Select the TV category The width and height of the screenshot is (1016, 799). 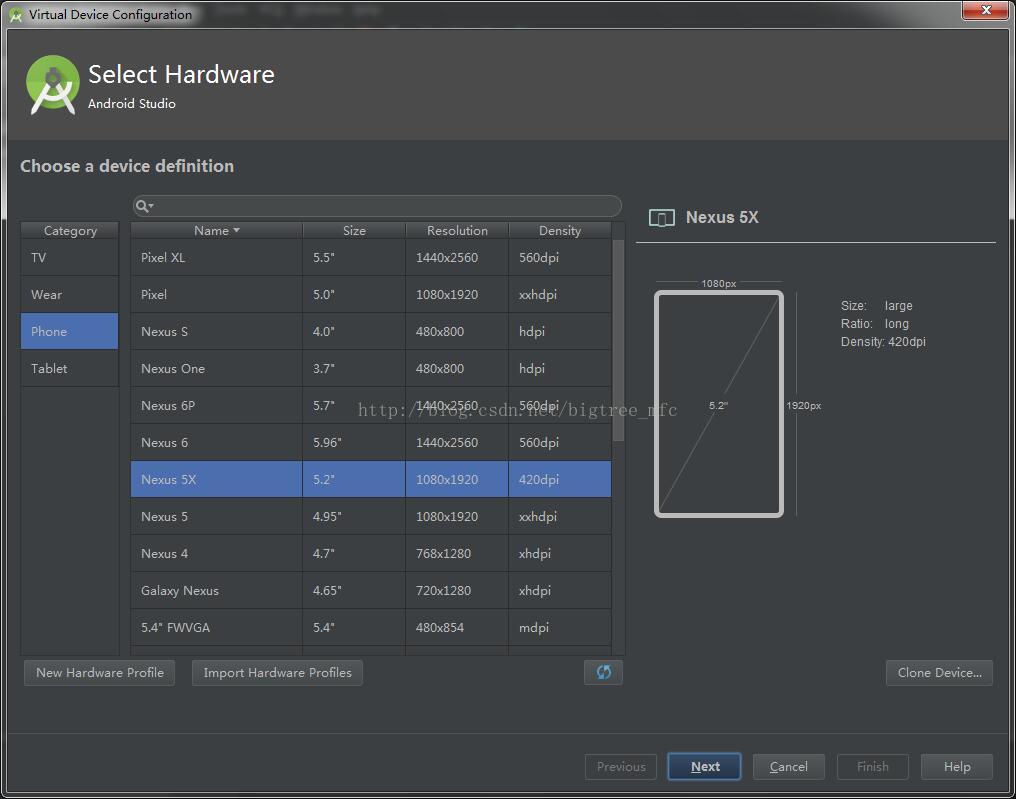tap(69, 257)
